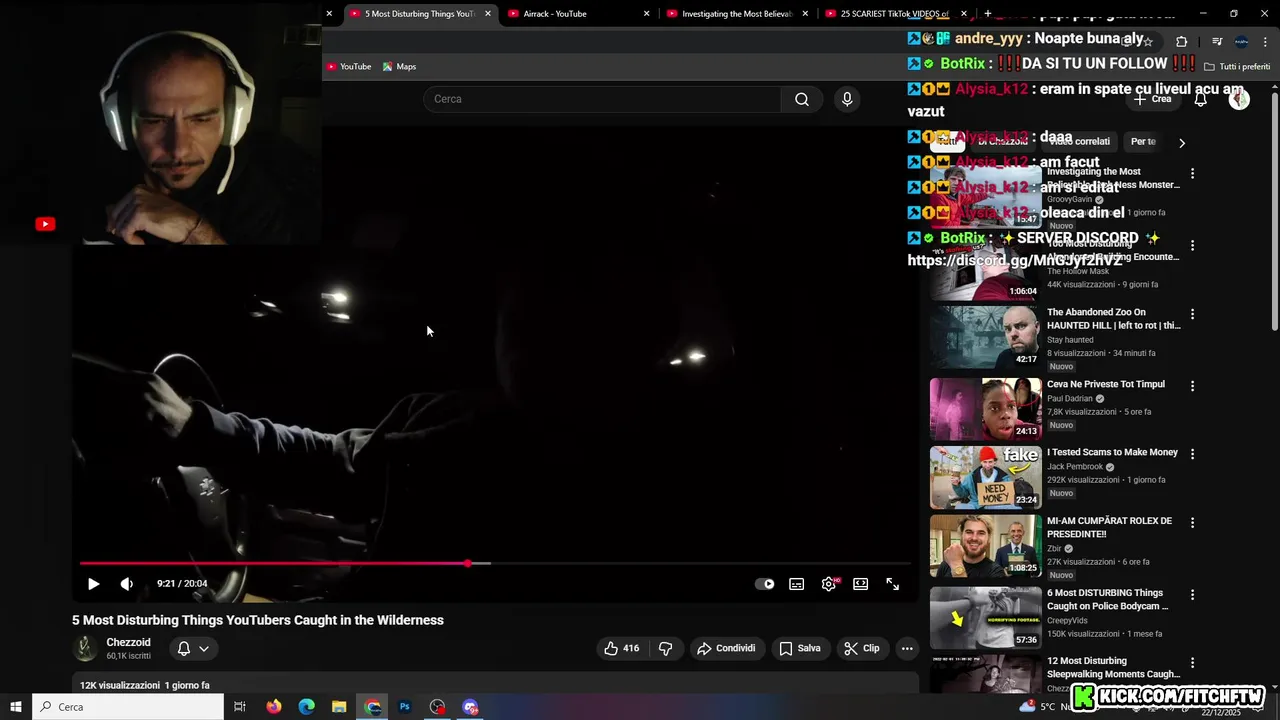Toggle the autoplay switch in the player
The height and width of the screenshot is (720, 1280).
coord(764,584)
